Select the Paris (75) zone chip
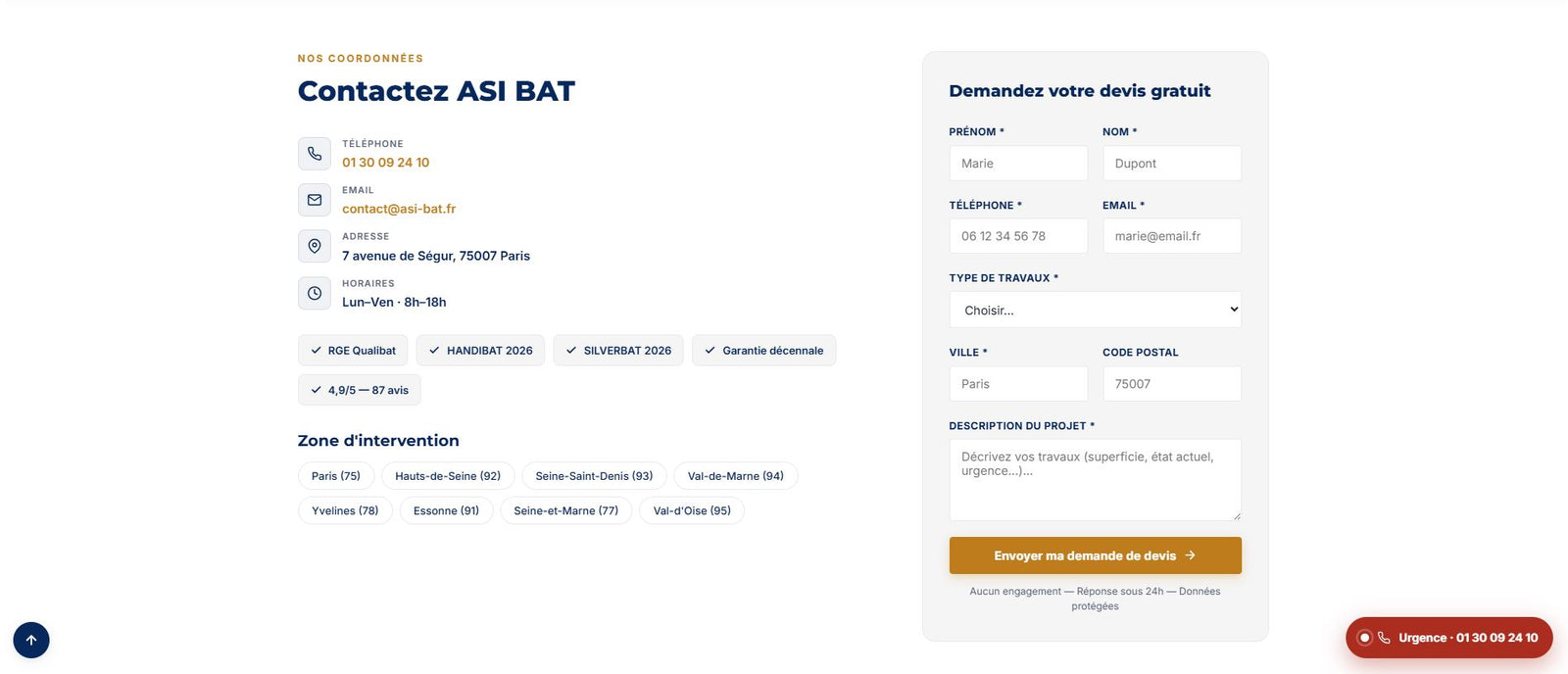 click(x=336, y=476)
